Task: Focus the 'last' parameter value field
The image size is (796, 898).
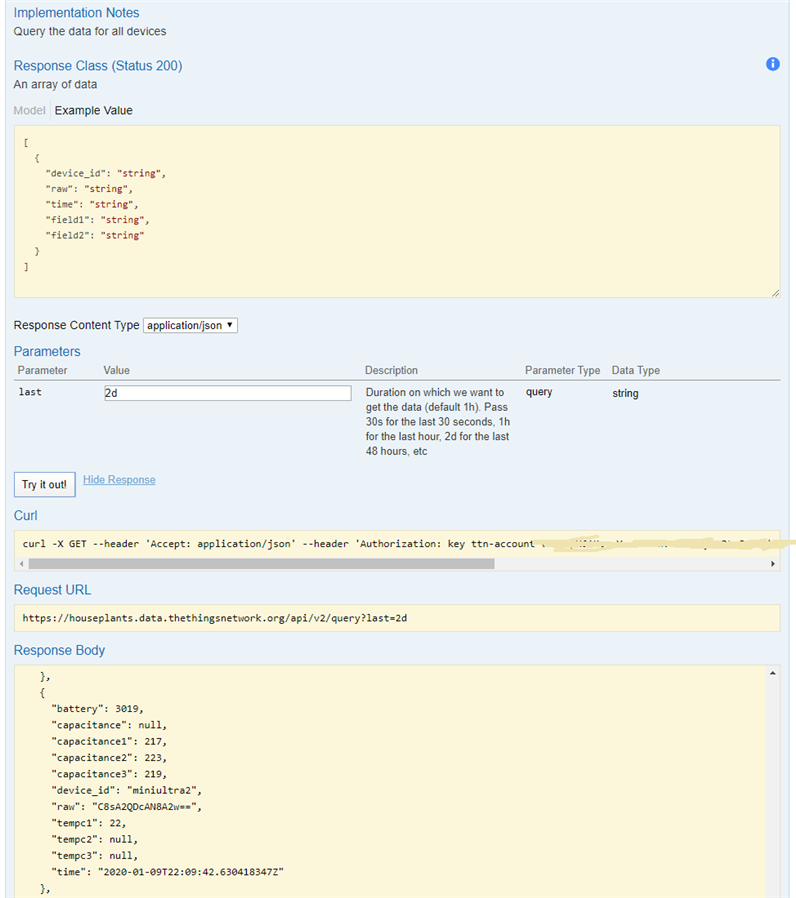Action: point(227,393)
